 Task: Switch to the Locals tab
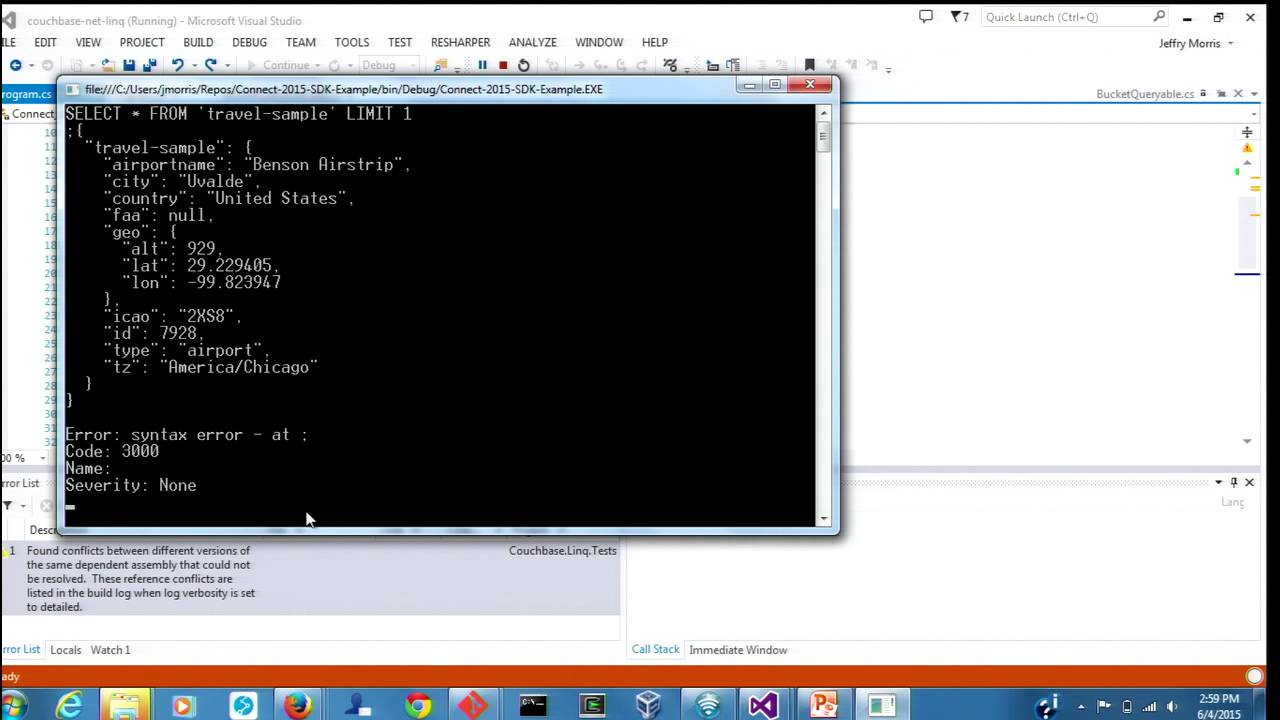[65, 650]
